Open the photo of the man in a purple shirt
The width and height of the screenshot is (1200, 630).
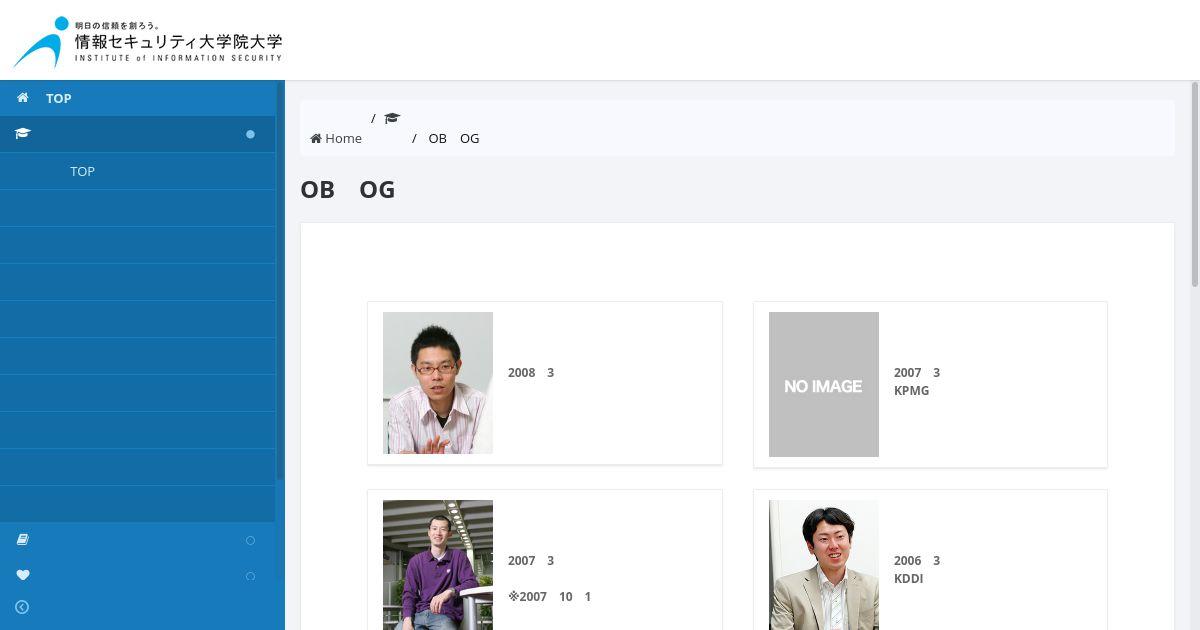pos(438,565)
